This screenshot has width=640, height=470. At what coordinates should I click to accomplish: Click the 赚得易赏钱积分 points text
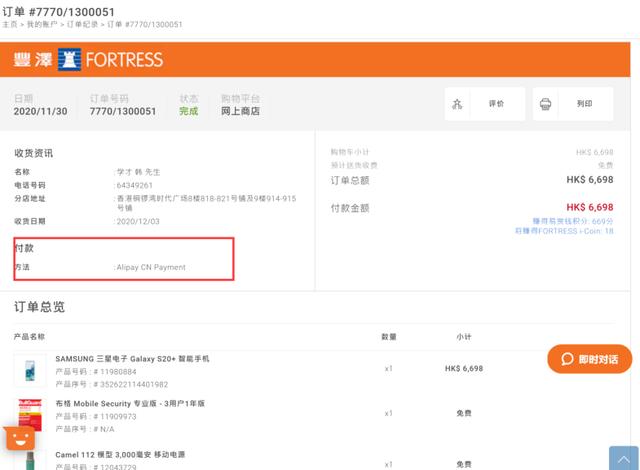573,221
